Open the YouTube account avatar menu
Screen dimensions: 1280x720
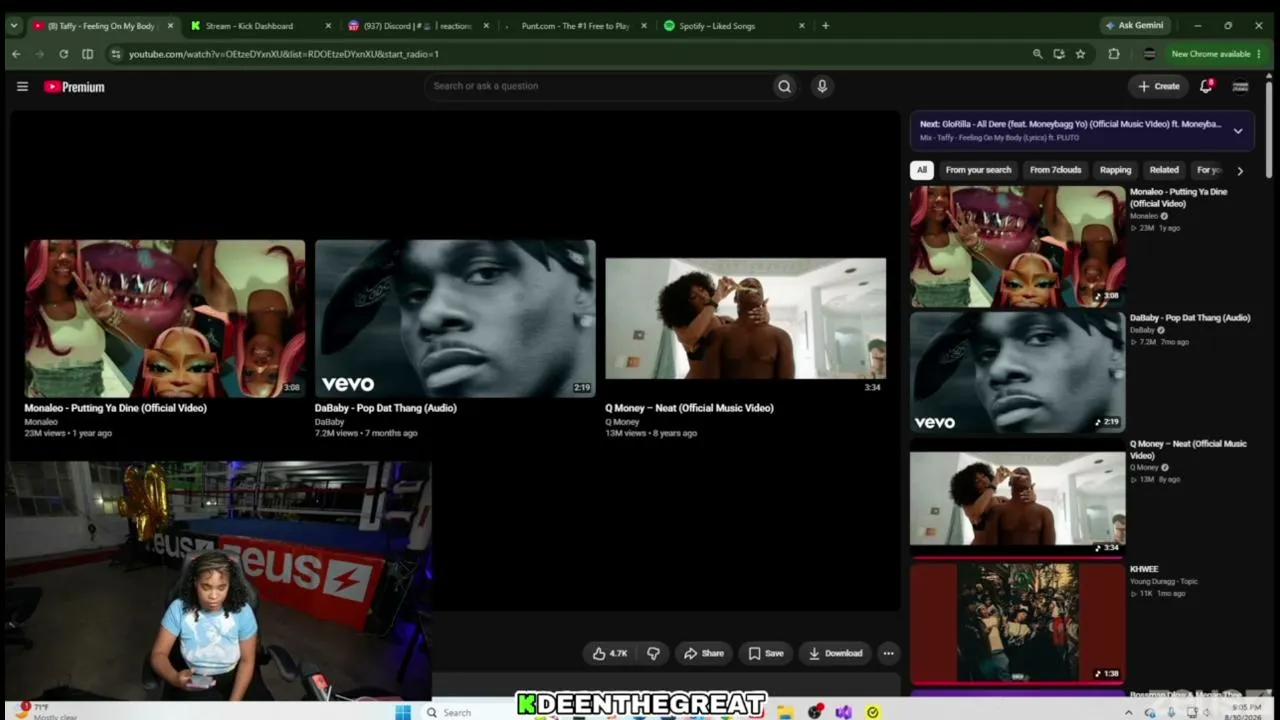(1240, 86)
